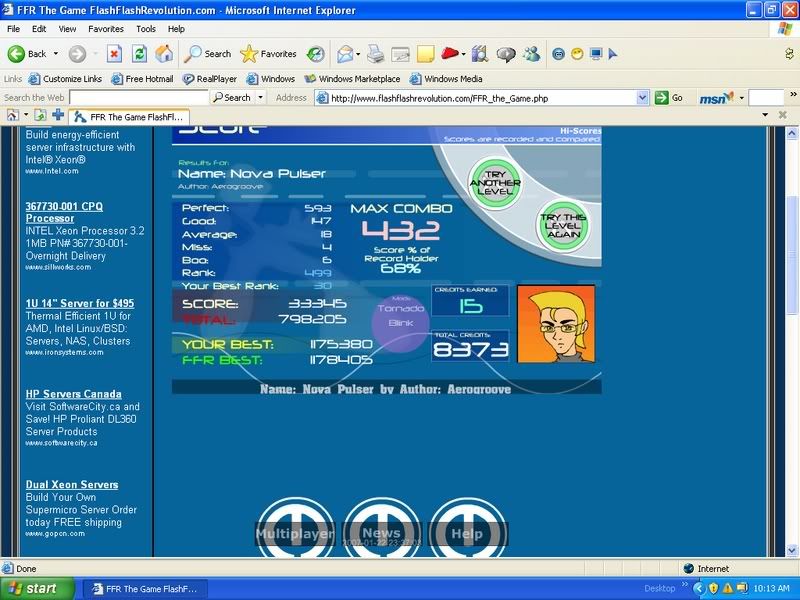Expand the address bar URL dropdown
The height and width of the screenshot is (600, 800).
tap(643, 98)
